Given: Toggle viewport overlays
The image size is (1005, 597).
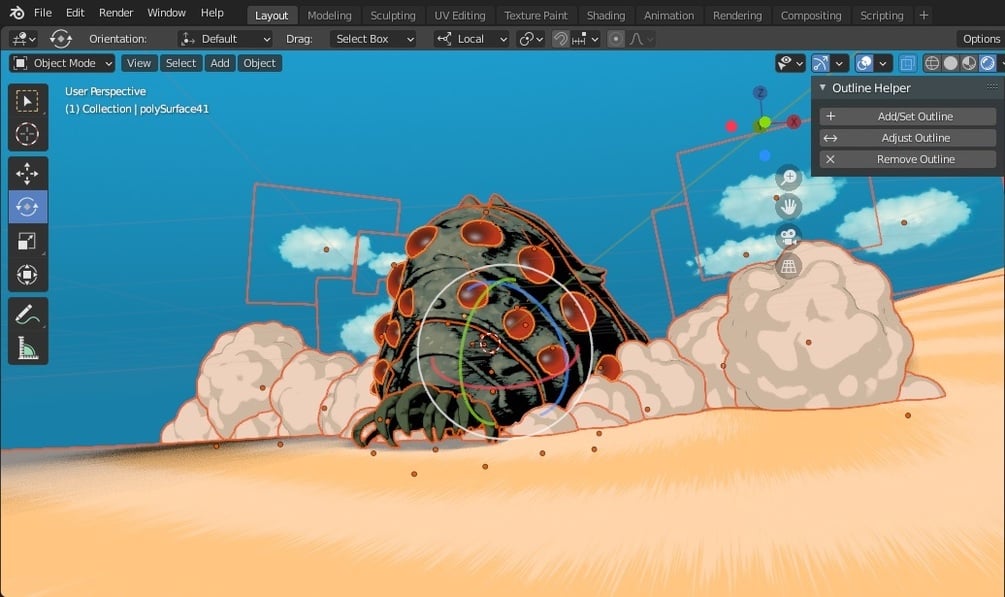Looking at the screenshot, I should click(x=864, y=63).
